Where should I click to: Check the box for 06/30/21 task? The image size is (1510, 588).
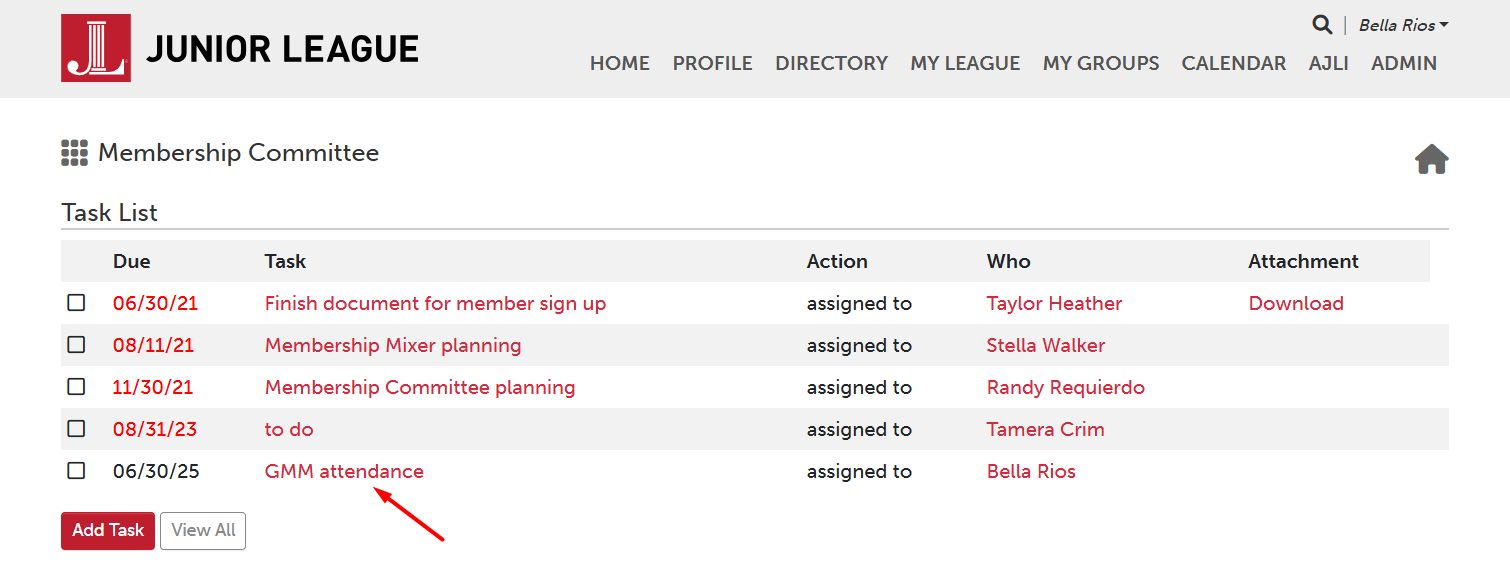pyautogui.click(x=76, y=303)
